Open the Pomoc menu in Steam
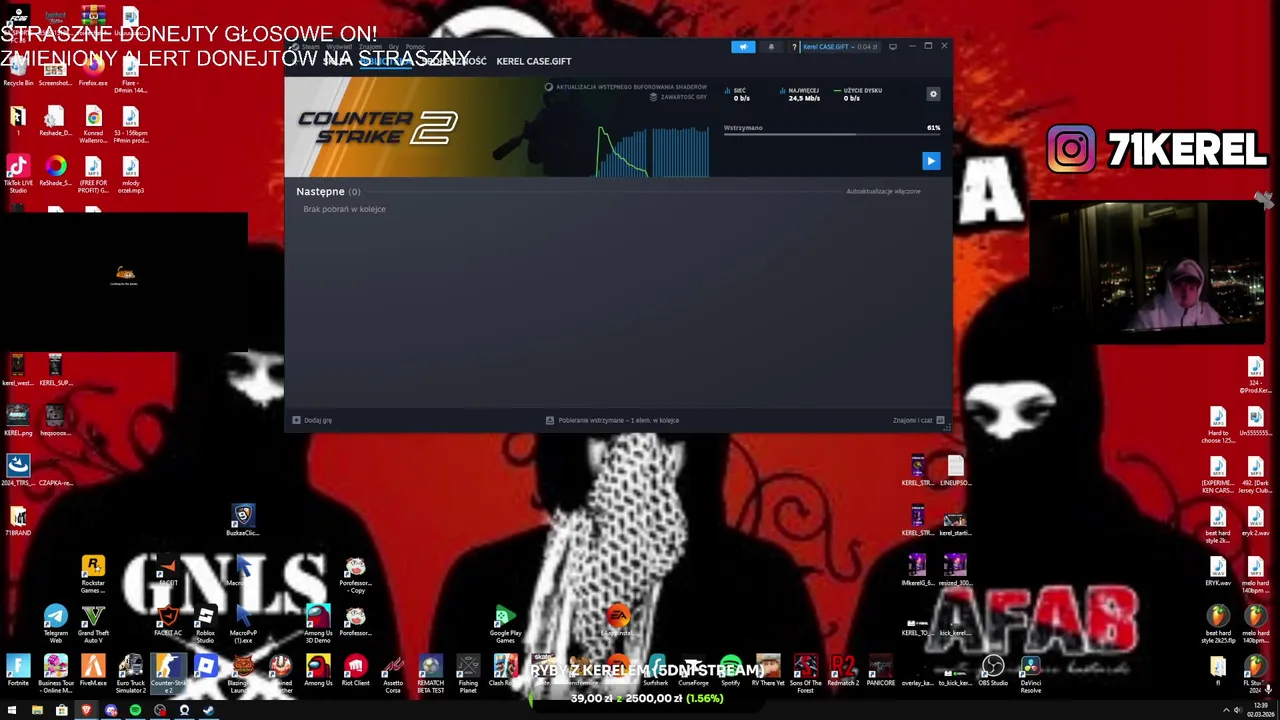Viewport: 1280px width, 720px height. [x=415, y=47]
